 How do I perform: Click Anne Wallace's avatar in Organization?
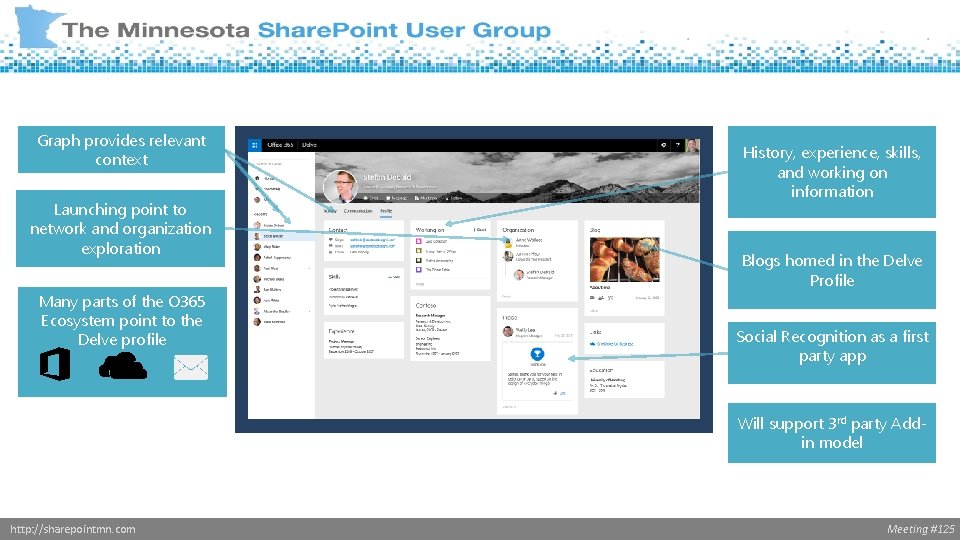tap(508, 242)
